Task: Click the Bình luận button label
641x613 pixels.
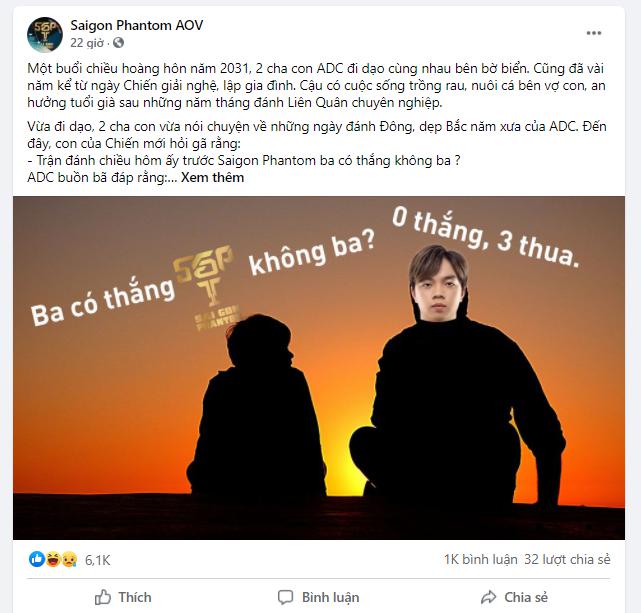Action: [330, 597]
